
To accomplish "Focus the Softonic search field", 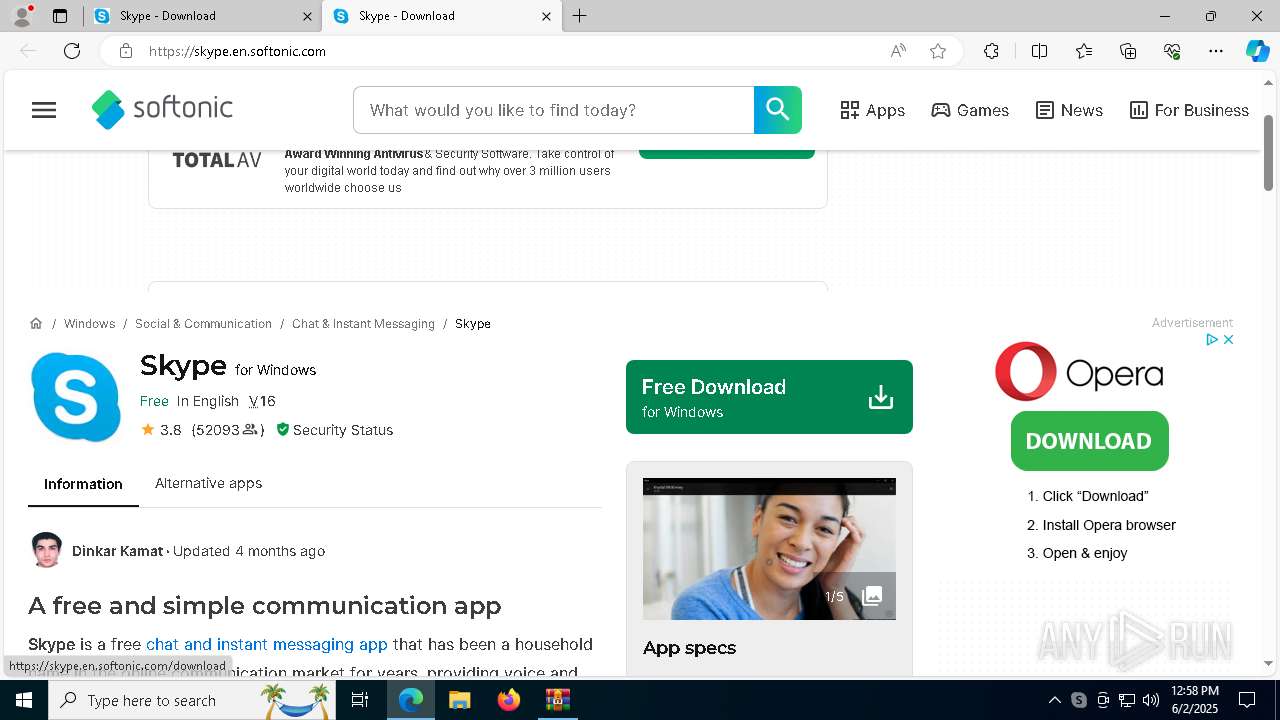I will click(553, 110).
